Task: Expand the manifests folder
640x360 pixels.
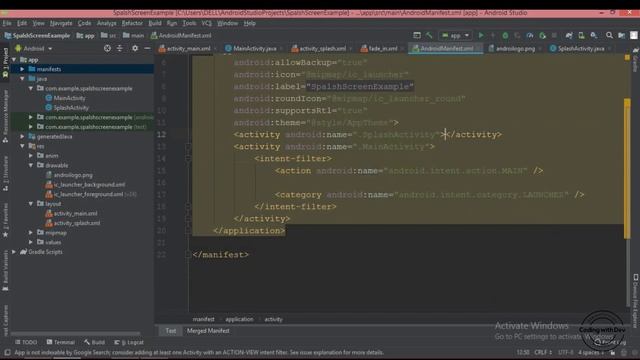Action: pyautogui.click(x=22, y=69)
